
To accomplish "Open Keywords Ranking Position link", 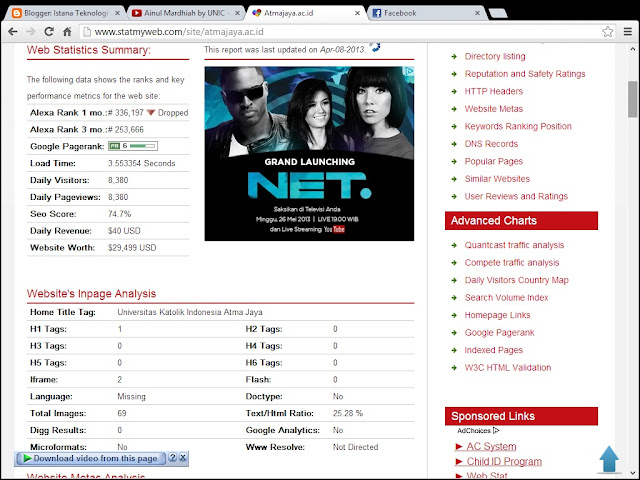I will click(x=518, y=127).
